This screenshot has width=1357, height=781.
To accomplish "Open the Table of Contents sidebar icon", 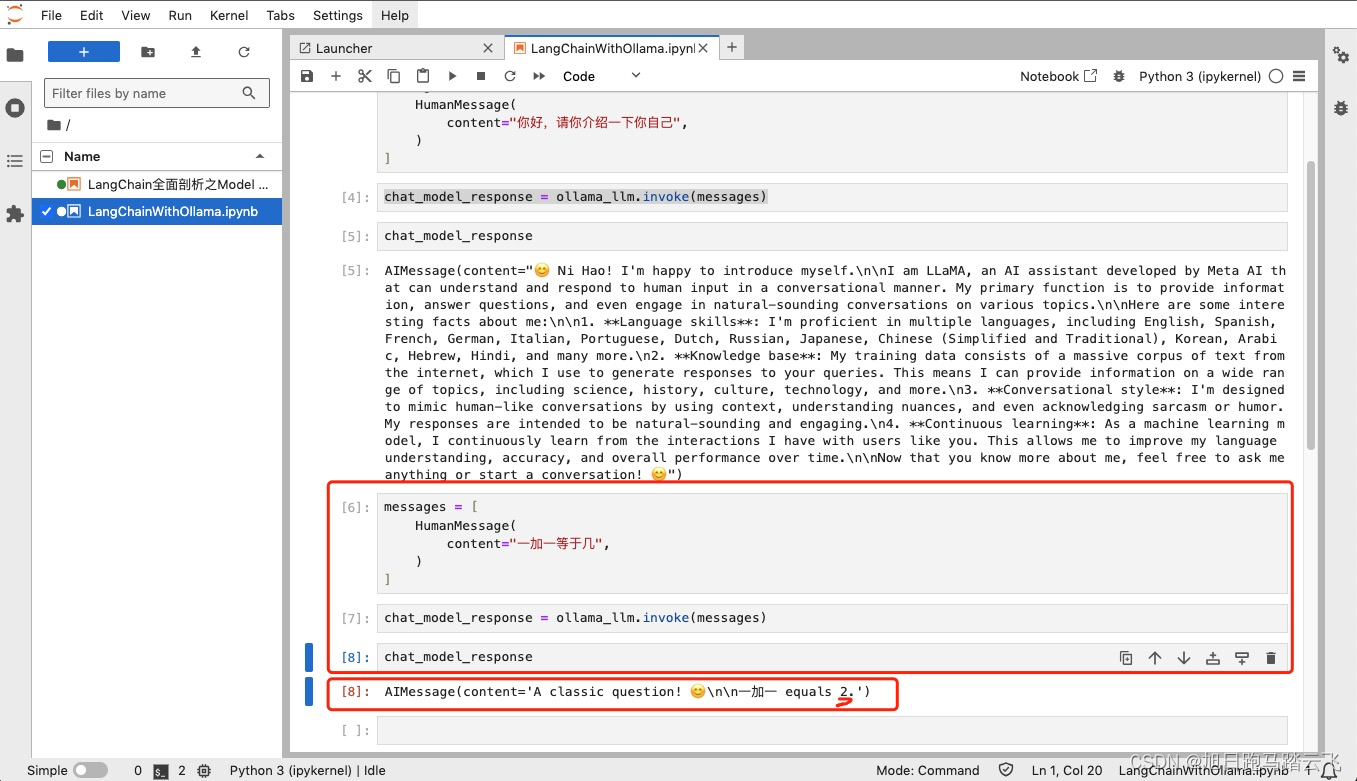I will [x=15, y=161].
